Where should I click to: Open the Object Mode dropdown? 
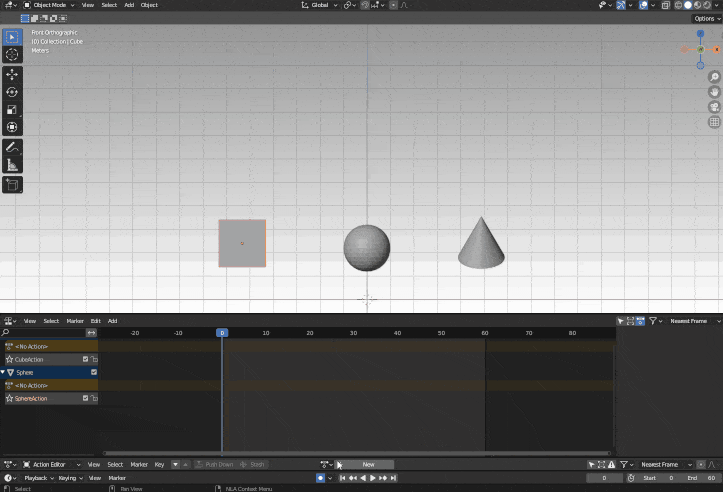[48, 5]
